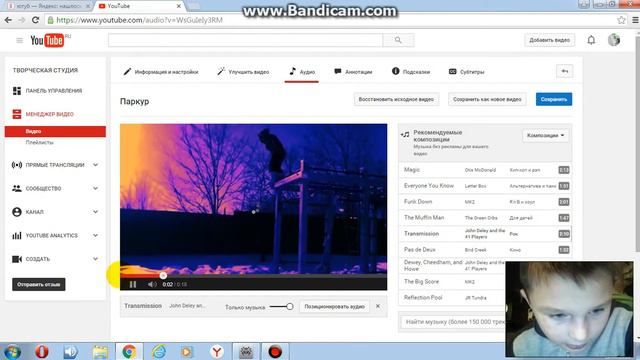Select the Аудио tab
The image size is (640, 360).
click(302, 72)
